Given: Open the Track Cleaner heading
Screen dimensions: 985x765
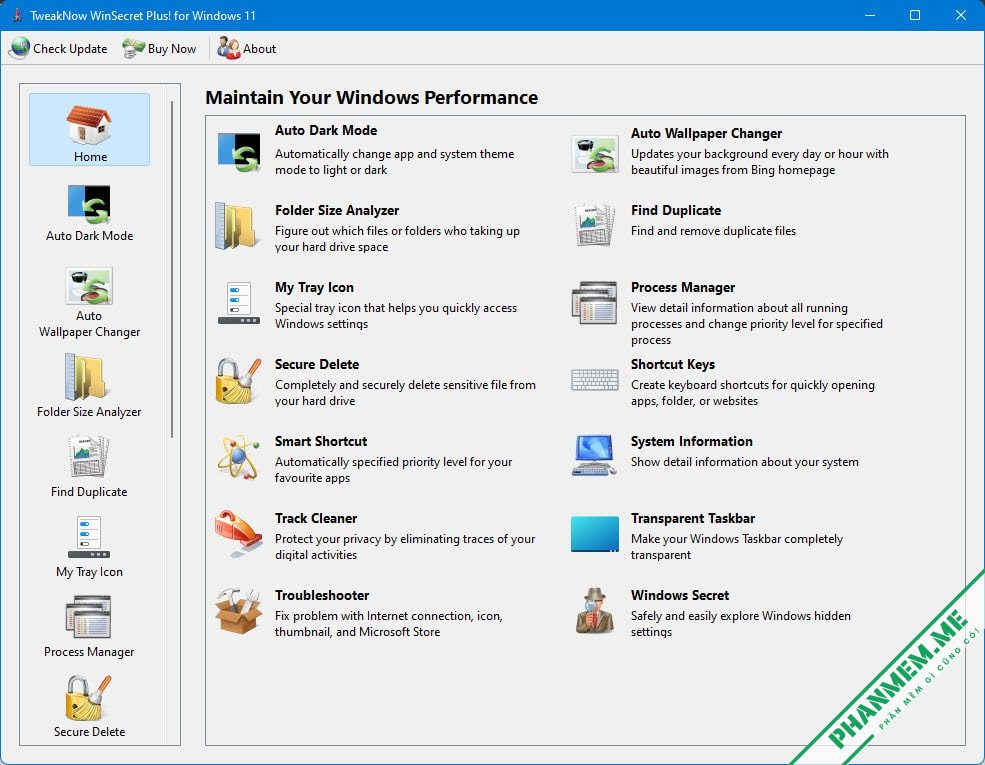Looking at the screenshot, I should (316, 518).
